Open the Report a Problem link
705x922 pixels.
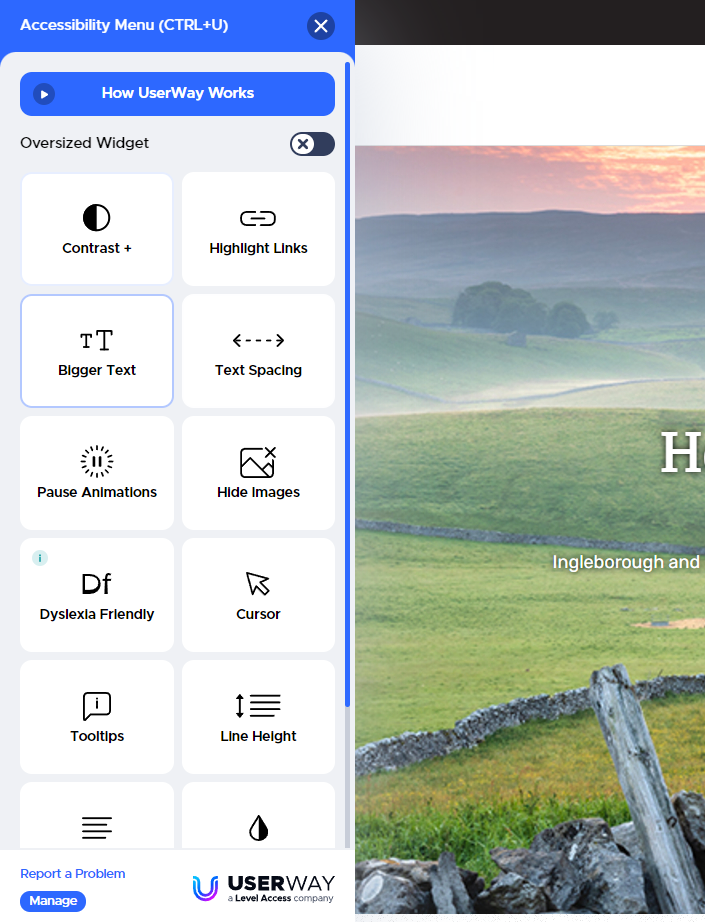coord(73,874)
